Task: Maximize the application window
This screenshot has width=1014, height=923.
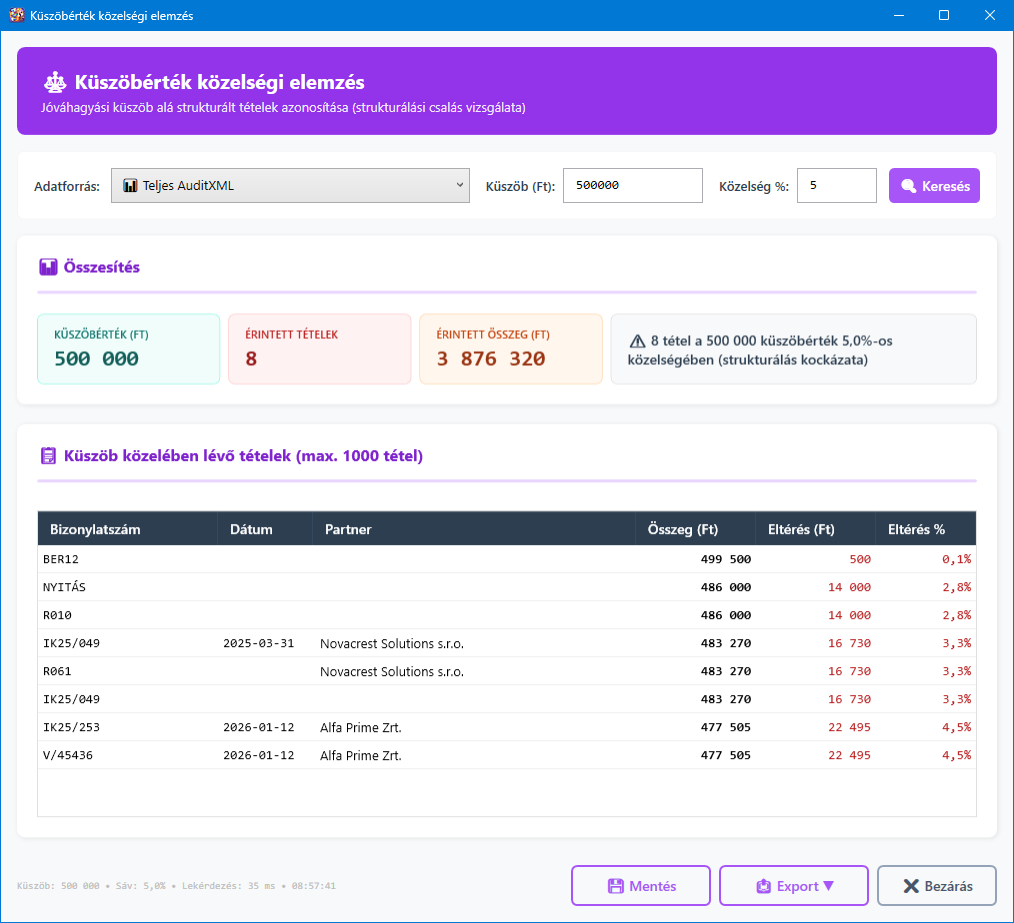Action: coord(943,16)
